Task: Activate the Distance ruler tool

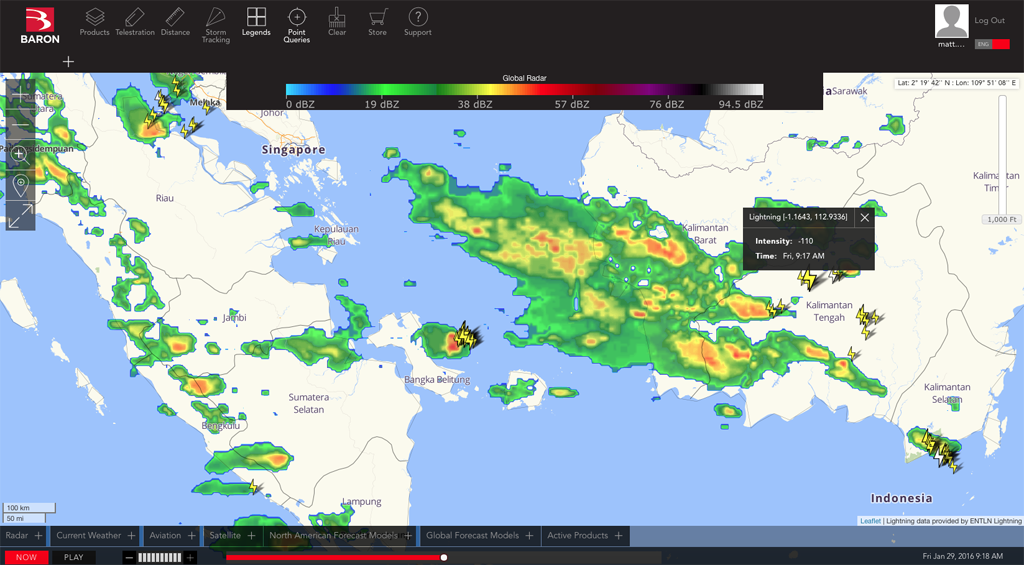Action: point(175,22)
